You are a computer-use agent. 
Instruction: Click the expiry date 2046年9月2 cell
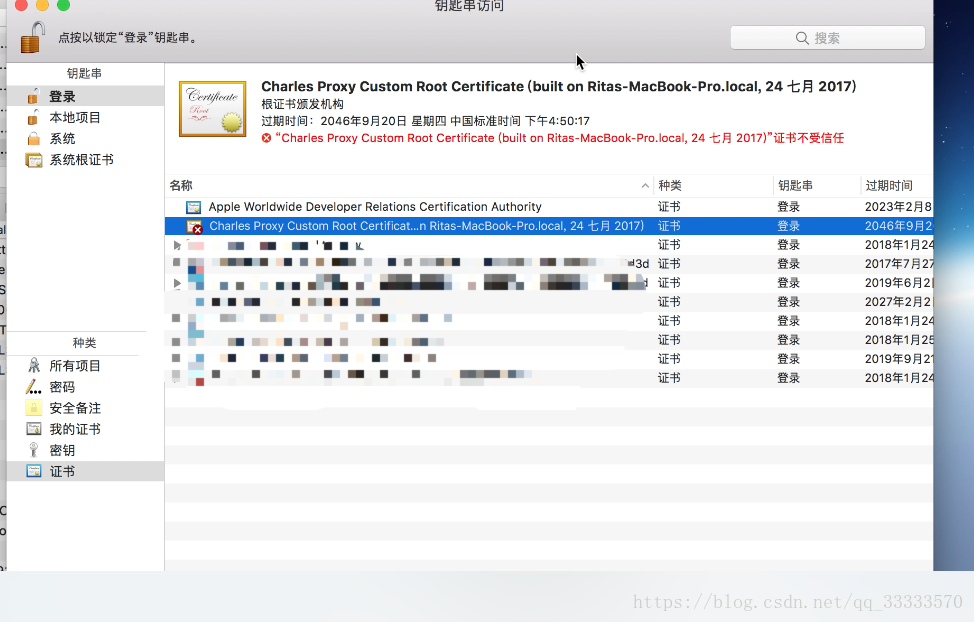point(898,226)
